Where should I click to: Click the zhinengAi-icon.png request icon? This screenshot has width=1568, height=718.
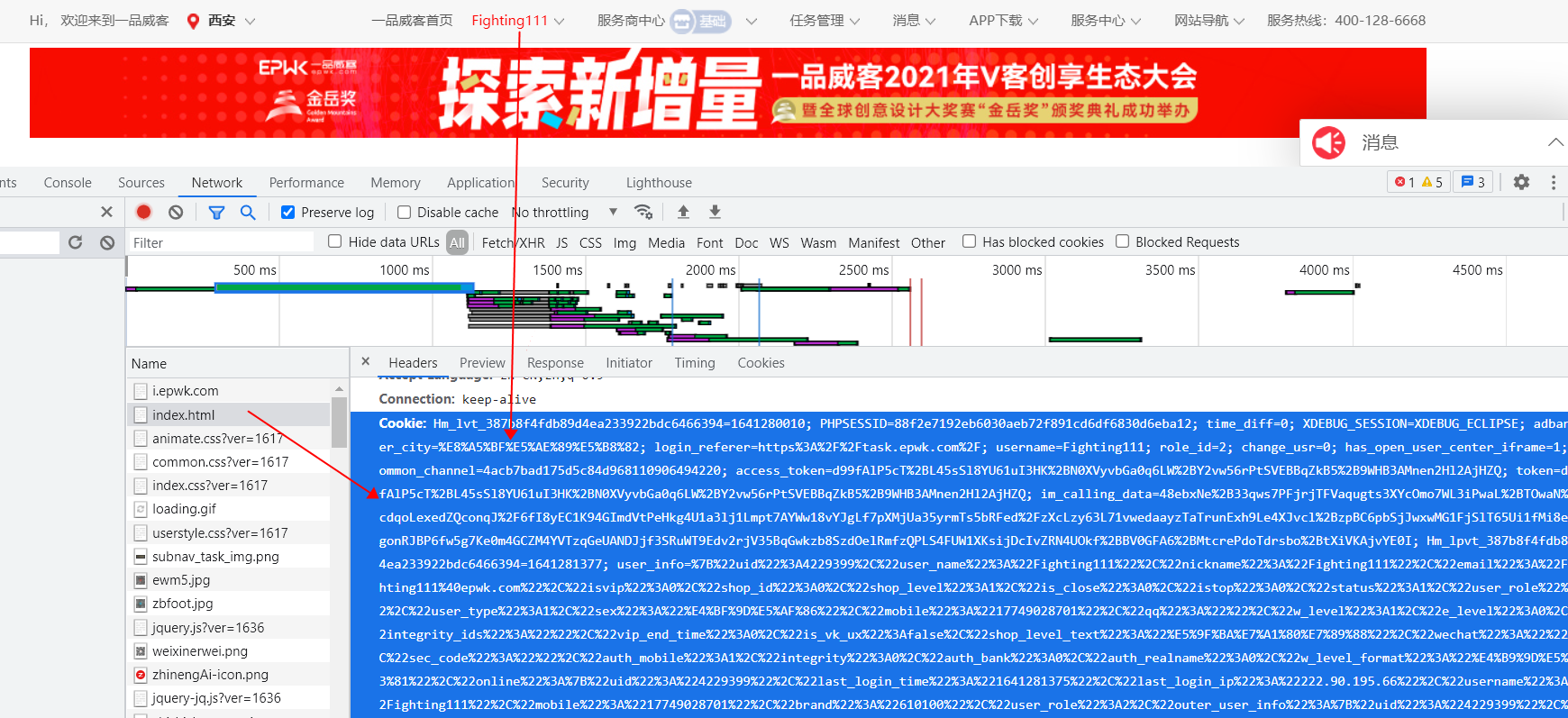pyautogui.click(x=141, y=675)
